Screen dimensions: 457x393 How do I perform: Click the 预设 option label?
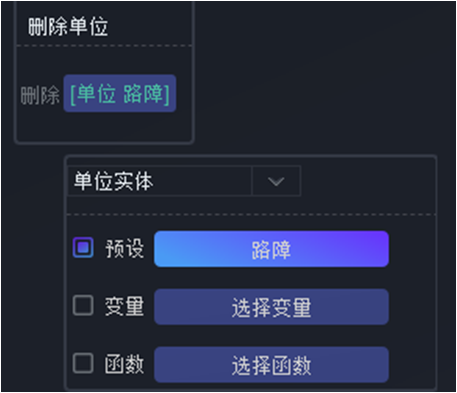click(x=124, y=248)
